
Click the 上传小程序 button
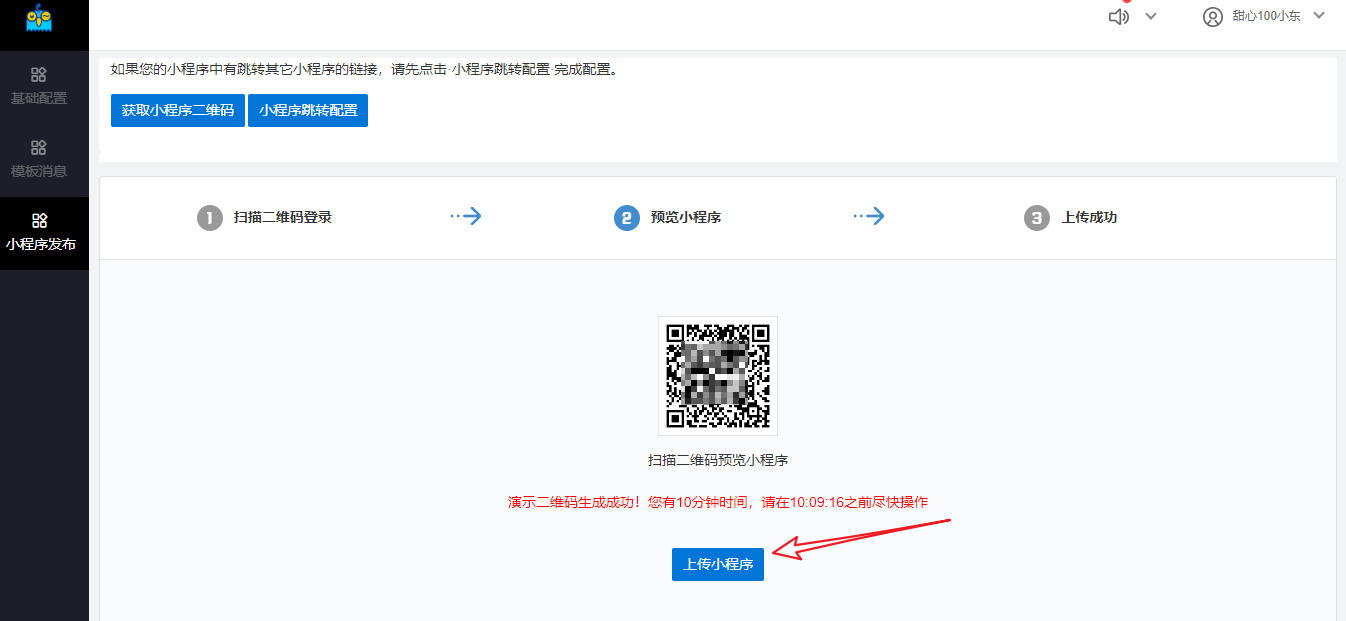pos(718,564)
